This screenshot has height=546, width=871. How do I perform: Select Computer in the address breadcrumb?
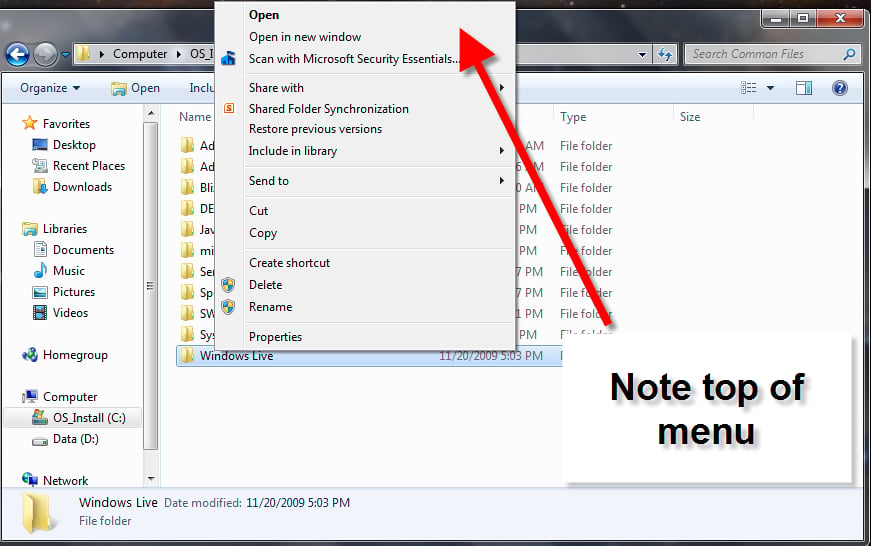[x=139, y=54]
